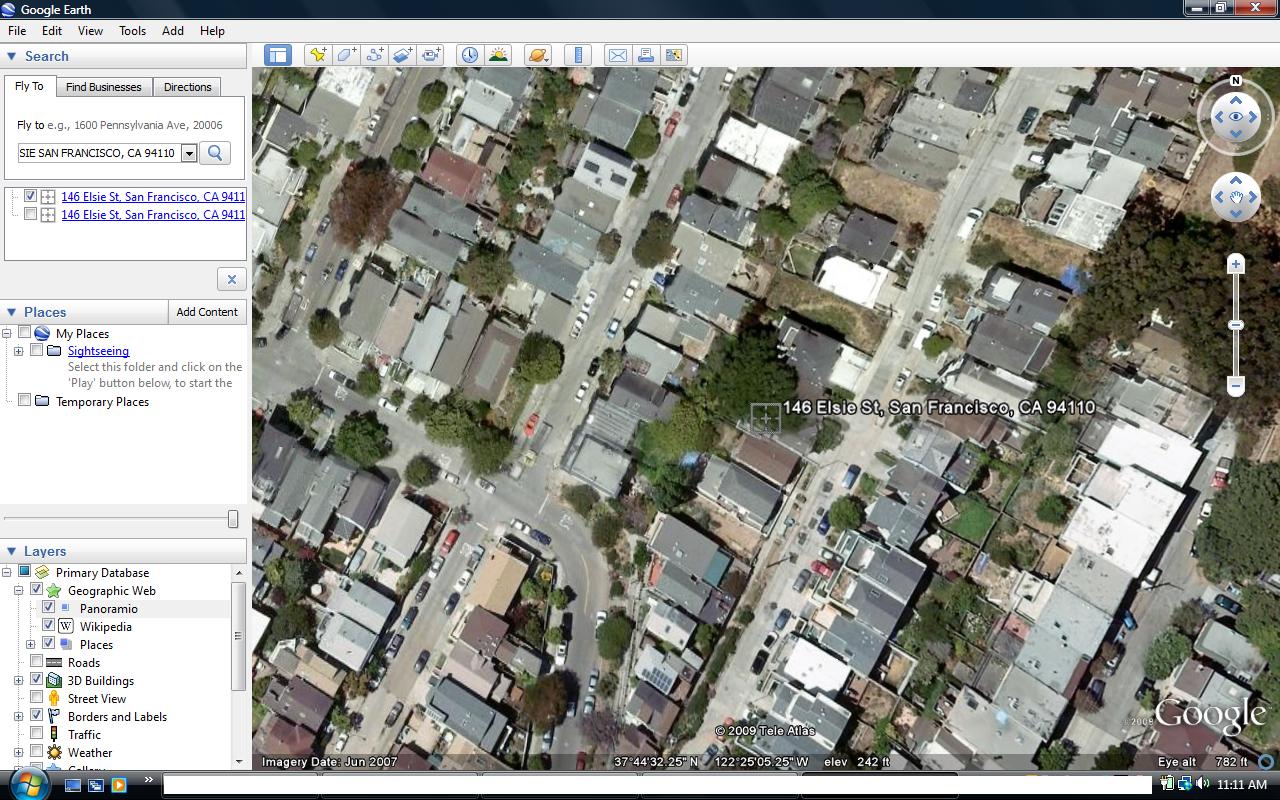Click the Record a Tour camera icon

(x=431, y=55)
